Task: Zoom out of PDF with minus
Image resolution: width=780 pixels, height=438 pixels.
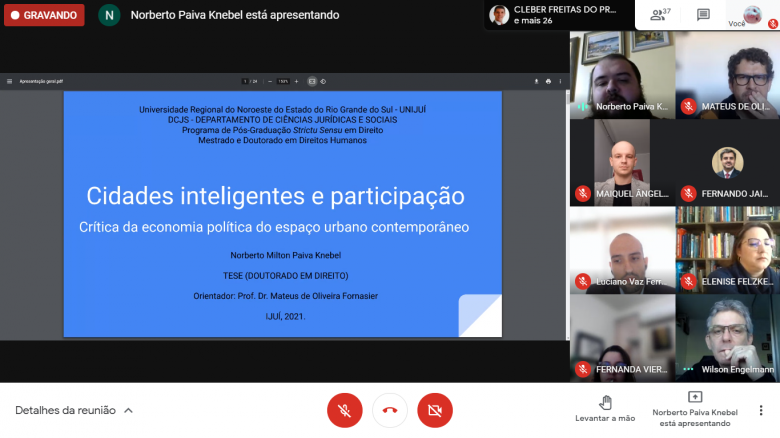Action: [x=270, y=81]
